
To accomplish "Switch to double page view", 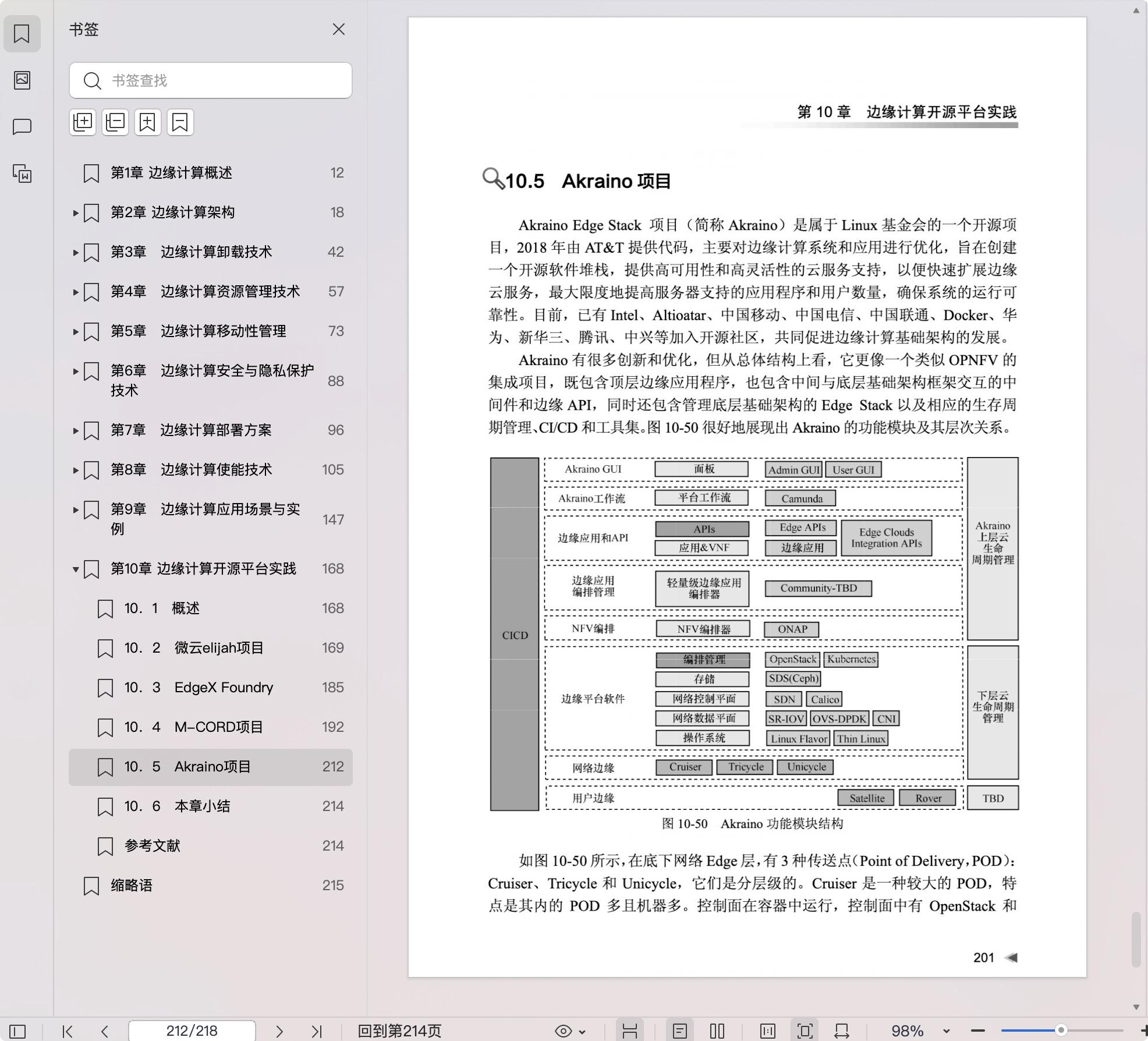I will tap(717, 1031).
